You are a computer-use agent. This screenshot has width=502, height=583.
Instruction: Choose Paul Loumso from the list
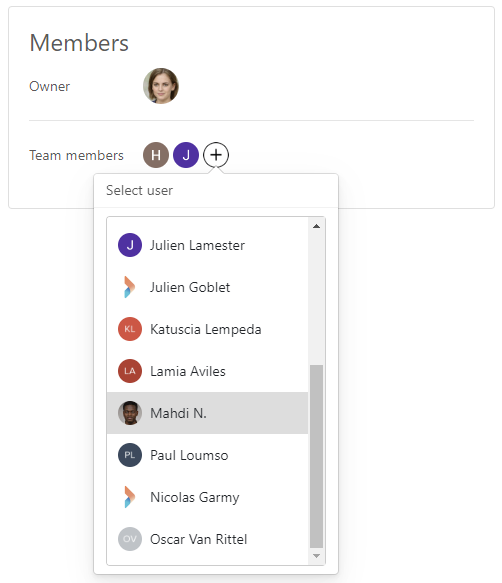click(x=207, y=455)
